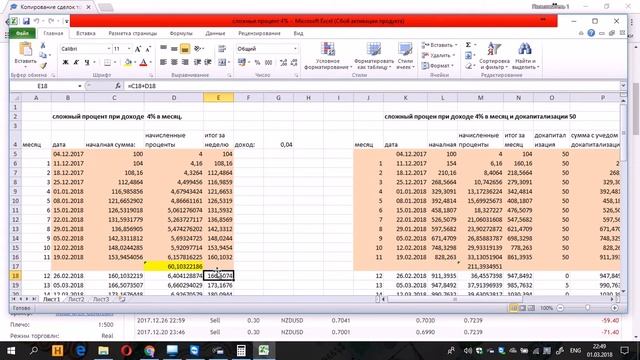Click the insert function fx icon
This screenshot has height=360, width=640.
(118, 86)
